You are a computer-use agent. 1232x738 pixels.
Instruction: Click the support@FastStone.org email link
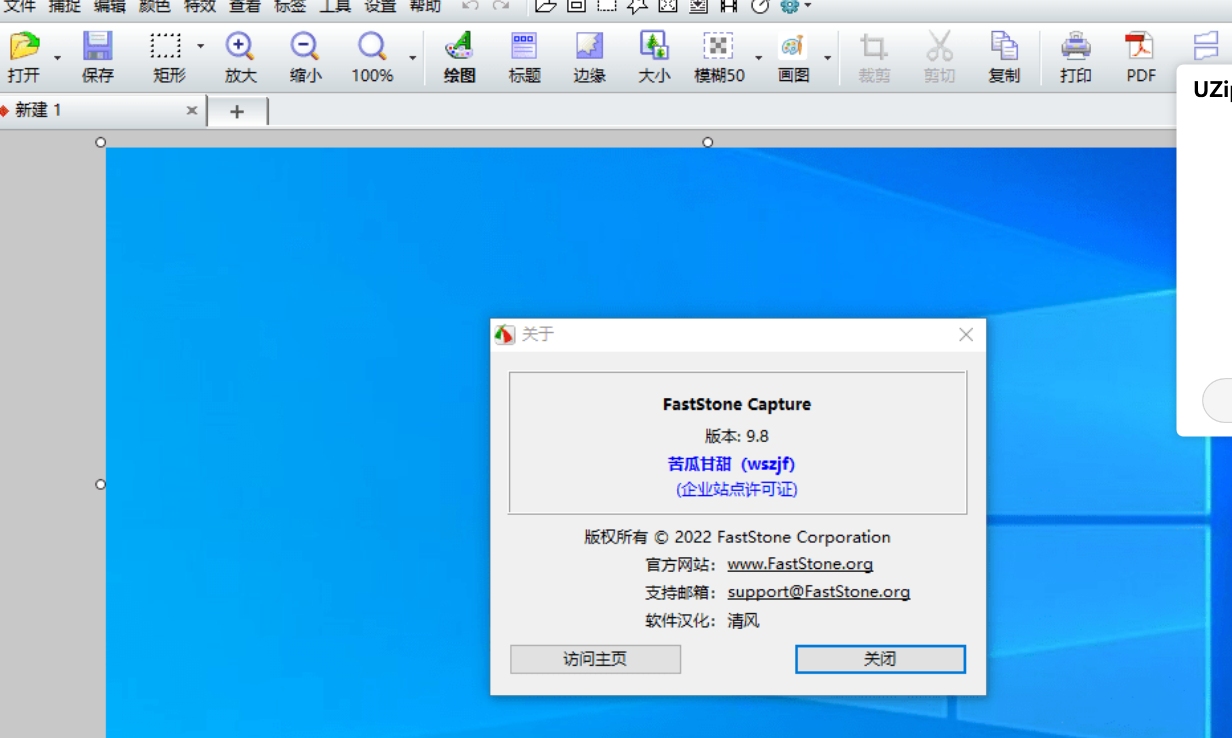[819, 591]
